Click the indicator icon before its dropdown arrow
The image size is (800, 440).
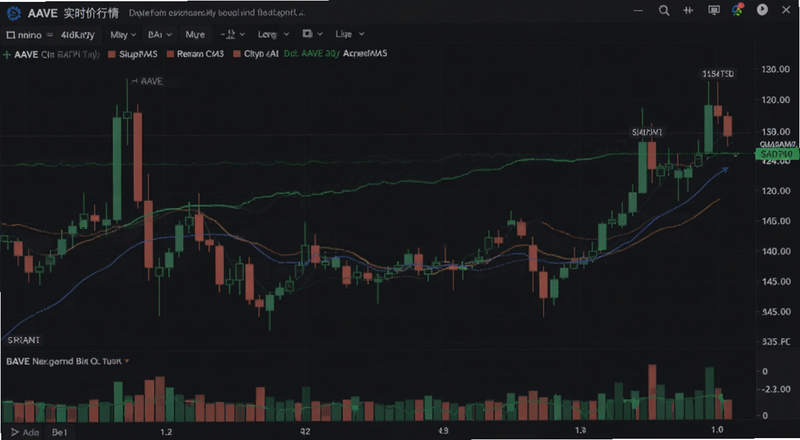pos(228,34)
